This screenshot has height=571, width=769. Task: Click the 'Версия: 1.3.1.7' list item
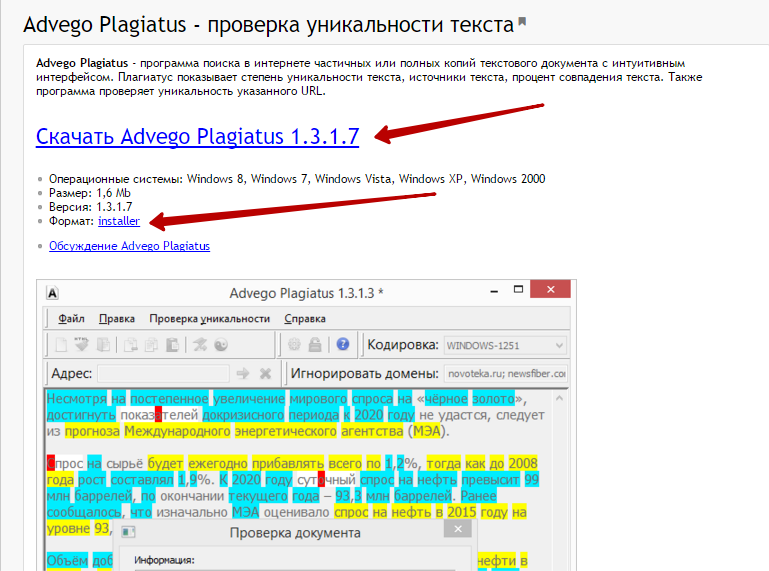91,207
